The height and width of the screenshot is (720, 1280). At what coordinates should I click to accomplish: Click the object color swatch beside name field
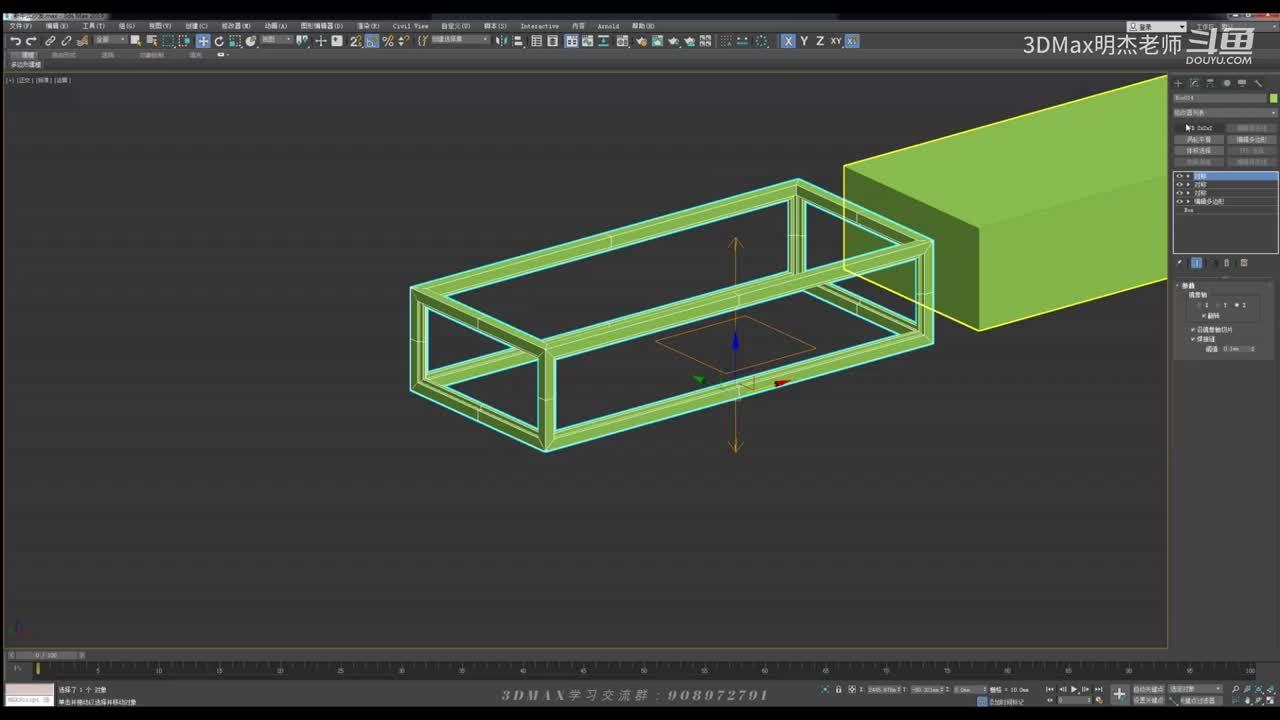[1273, 98]
